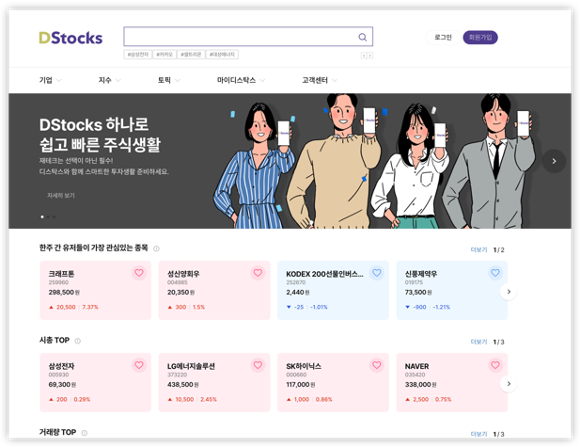Favorite 성신양회우 with its heart
Image resolution: width=580 pixels, height=448 pixels.
coord(258,273)
